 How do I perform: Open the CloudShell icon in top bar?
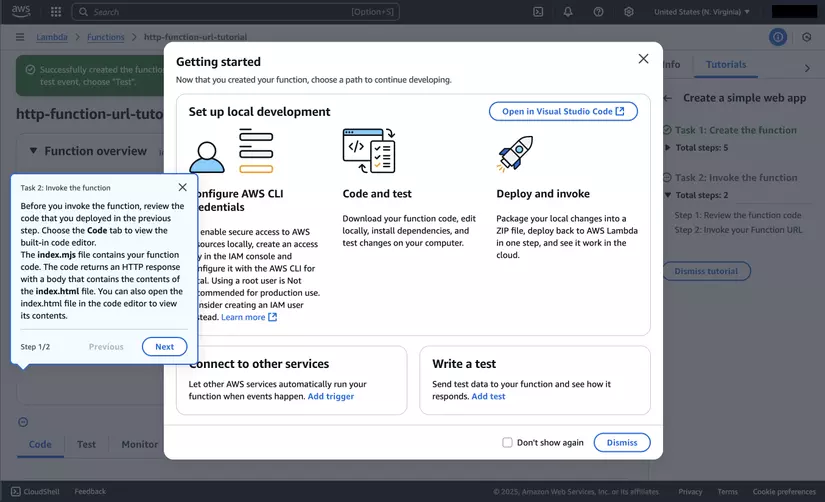tap(538, 12)
